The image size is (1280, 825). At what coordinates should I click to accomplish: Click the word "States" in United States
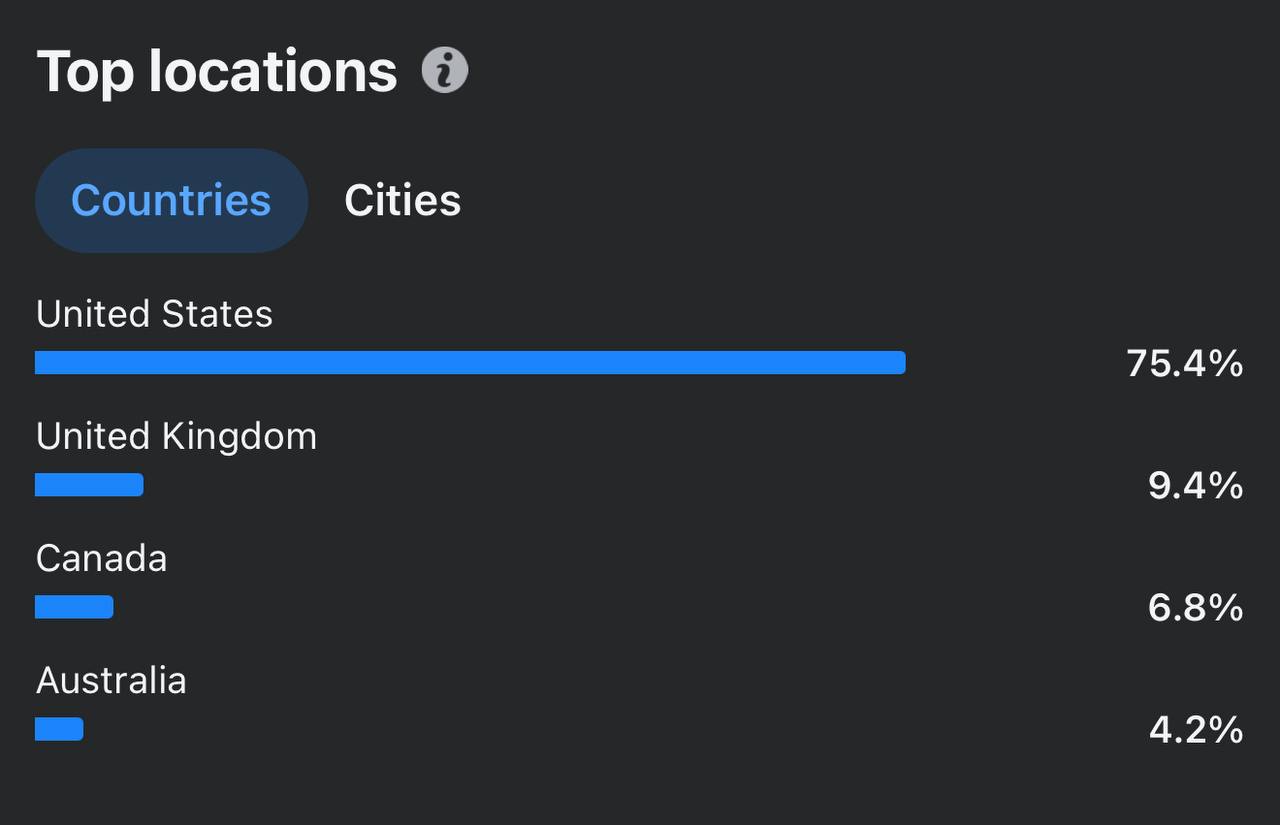pyautogui.click(x=217, y=314)
